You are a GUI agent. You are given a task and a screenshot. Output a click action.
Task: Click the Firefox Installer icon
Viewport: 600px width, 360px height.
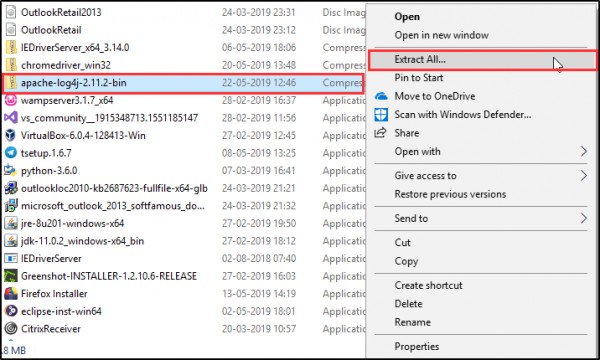pos(11,294)
